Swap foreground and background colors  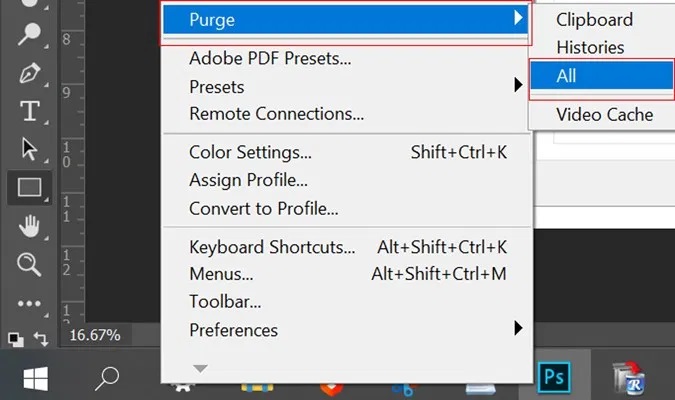tap(41, 339)
